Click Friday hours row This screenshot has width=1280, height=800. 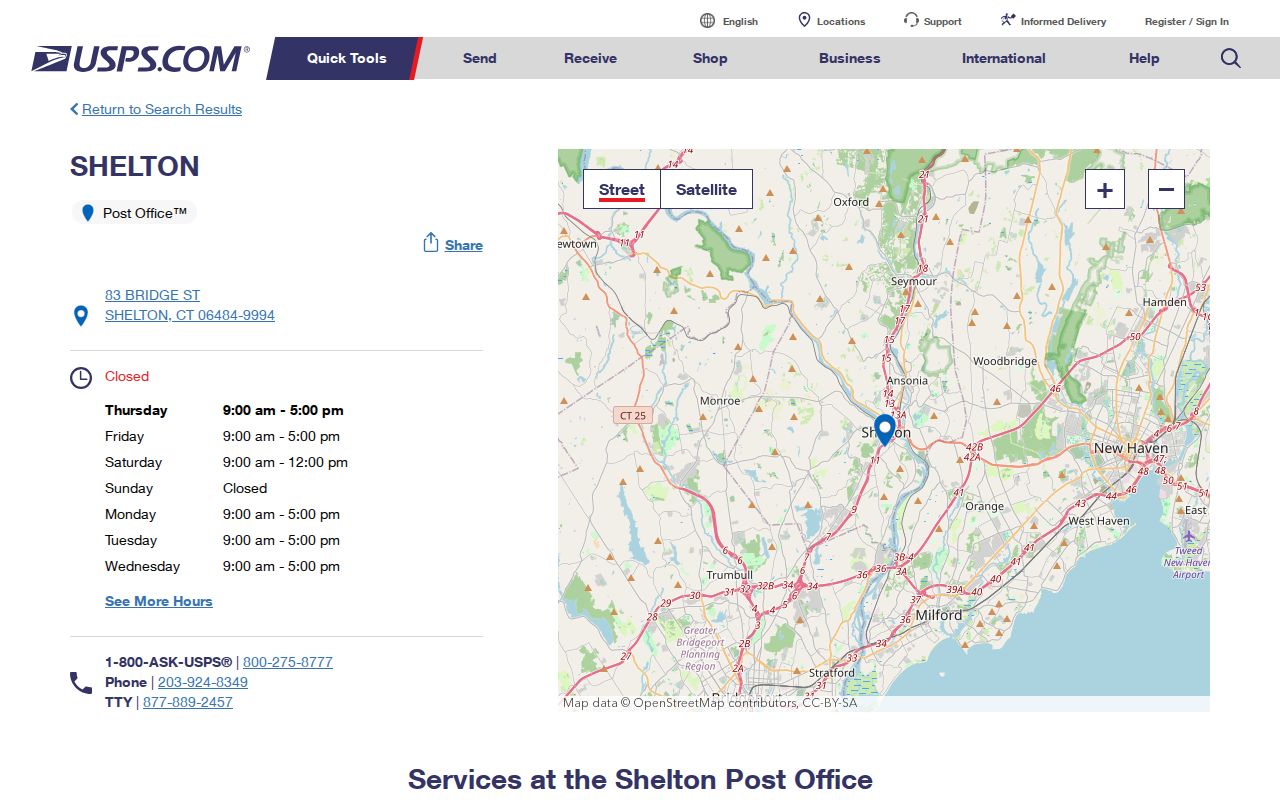[222, 436]
